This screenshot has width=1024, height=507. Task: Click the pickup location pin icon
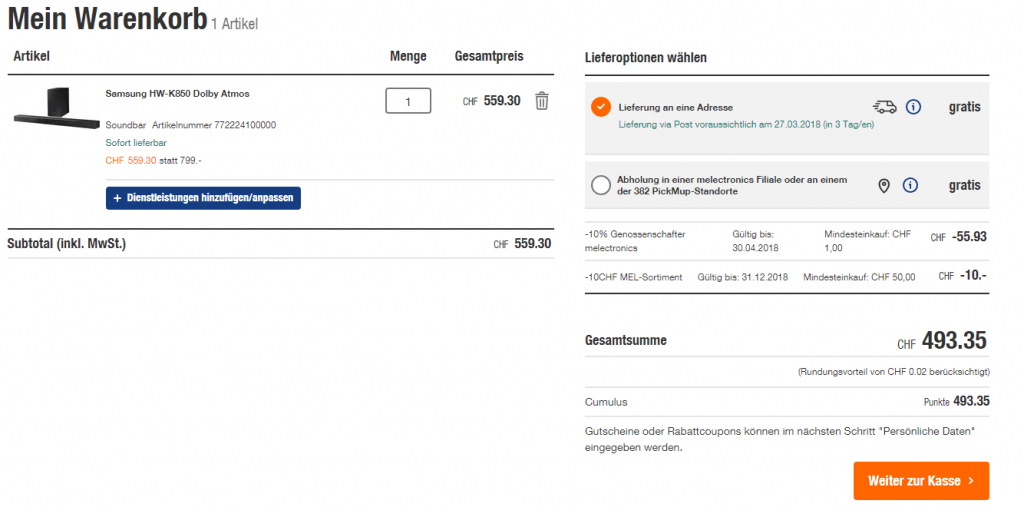click(884, 185)
